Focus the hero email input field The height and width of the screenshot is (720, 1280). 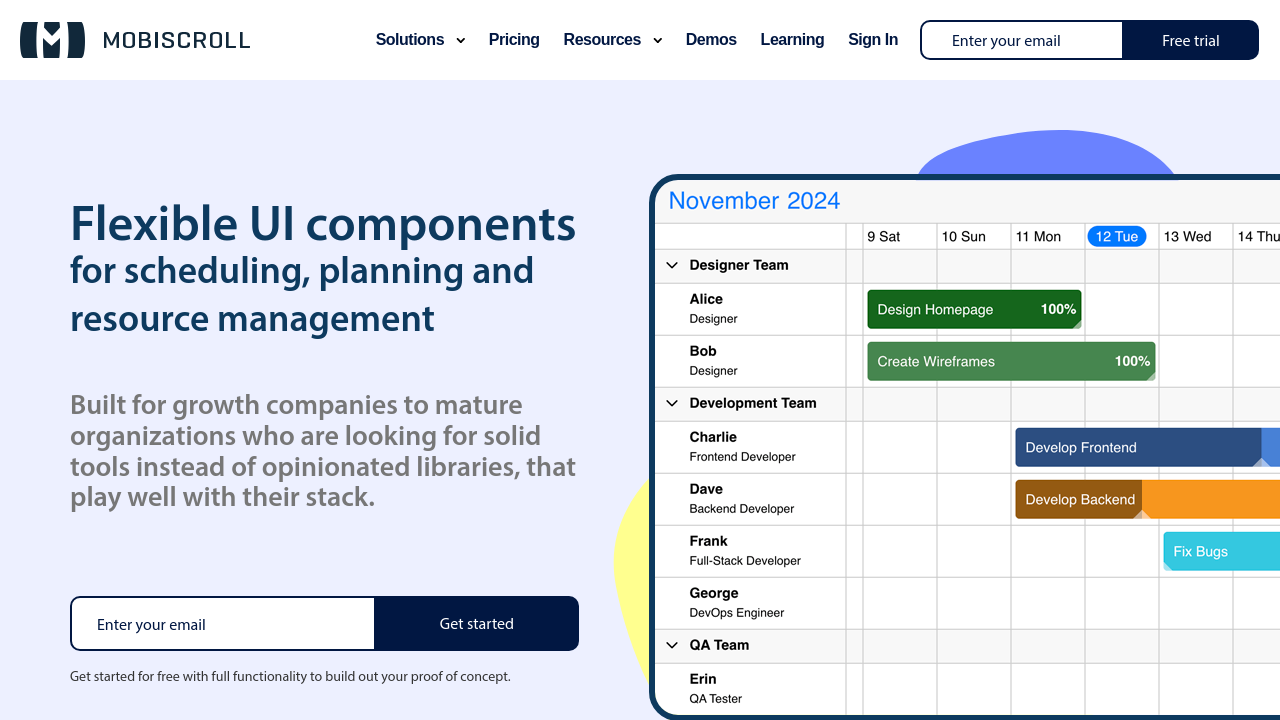click(x=223, y=624)
